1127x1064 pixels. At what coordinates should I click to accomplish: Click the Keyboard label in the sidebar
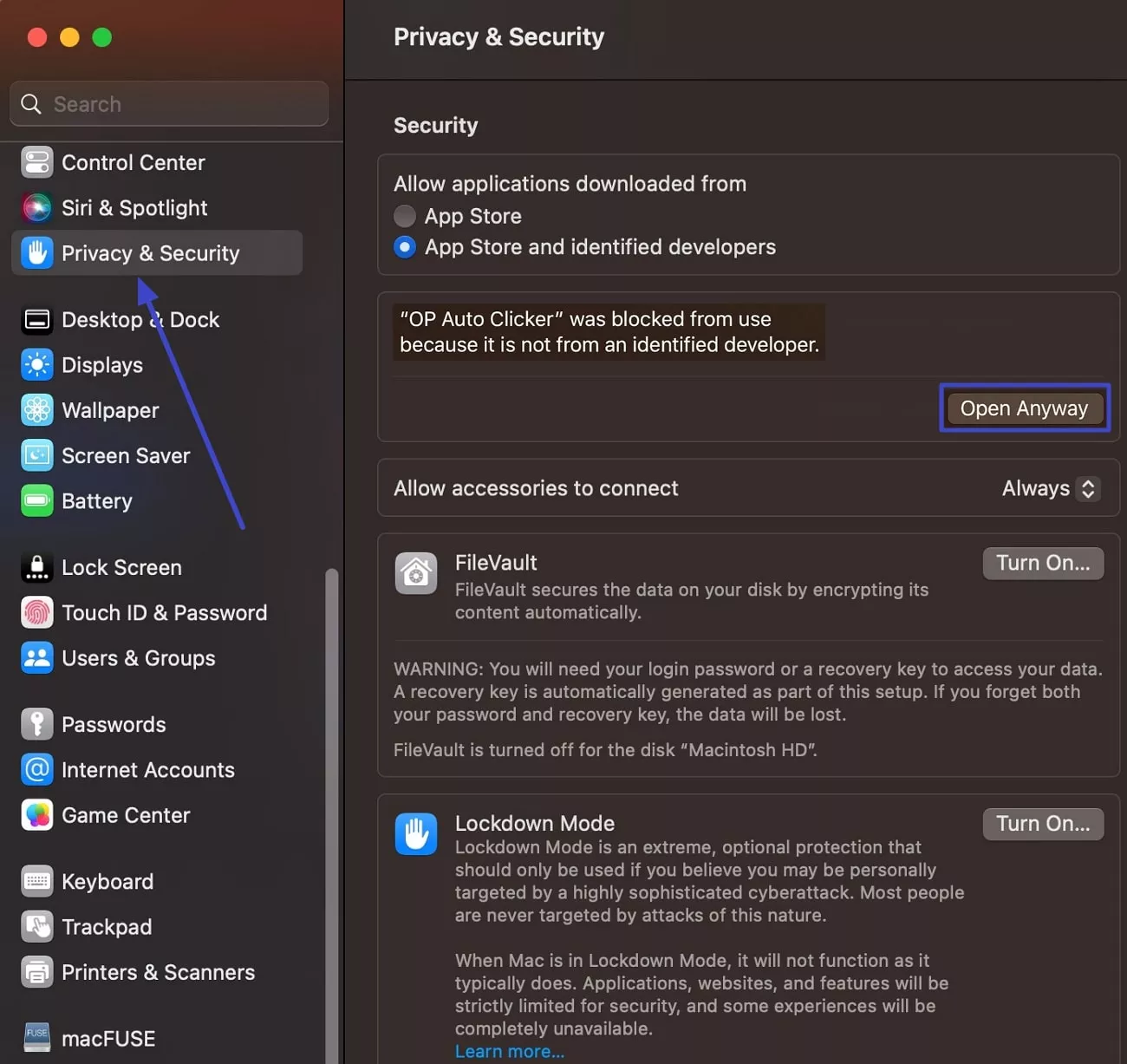(x=107, y=881)
